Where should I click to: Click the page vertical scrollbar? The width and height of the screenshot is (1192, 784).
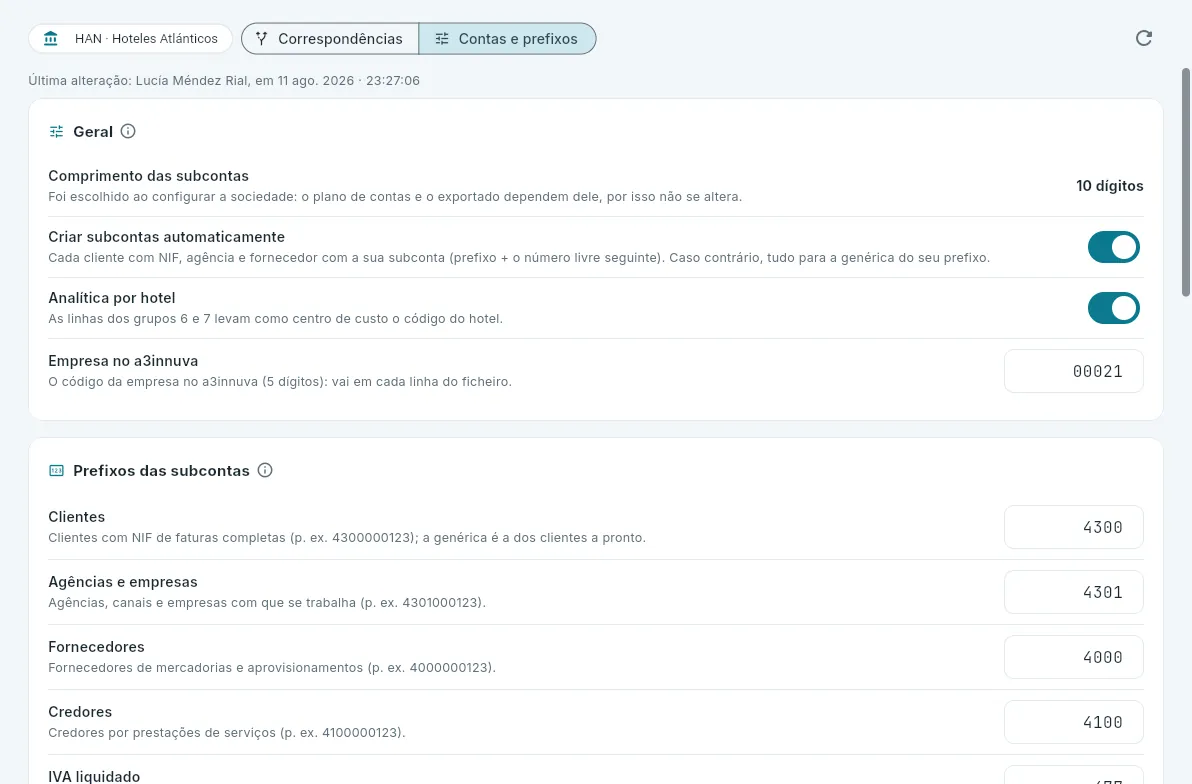pyautogui.click(x=1185, y=183)
